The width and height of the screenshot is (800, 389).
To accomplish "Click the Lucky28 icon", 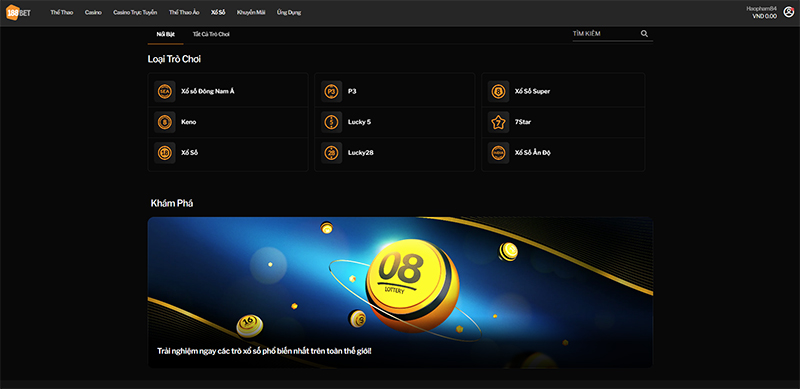I will 332,153.
